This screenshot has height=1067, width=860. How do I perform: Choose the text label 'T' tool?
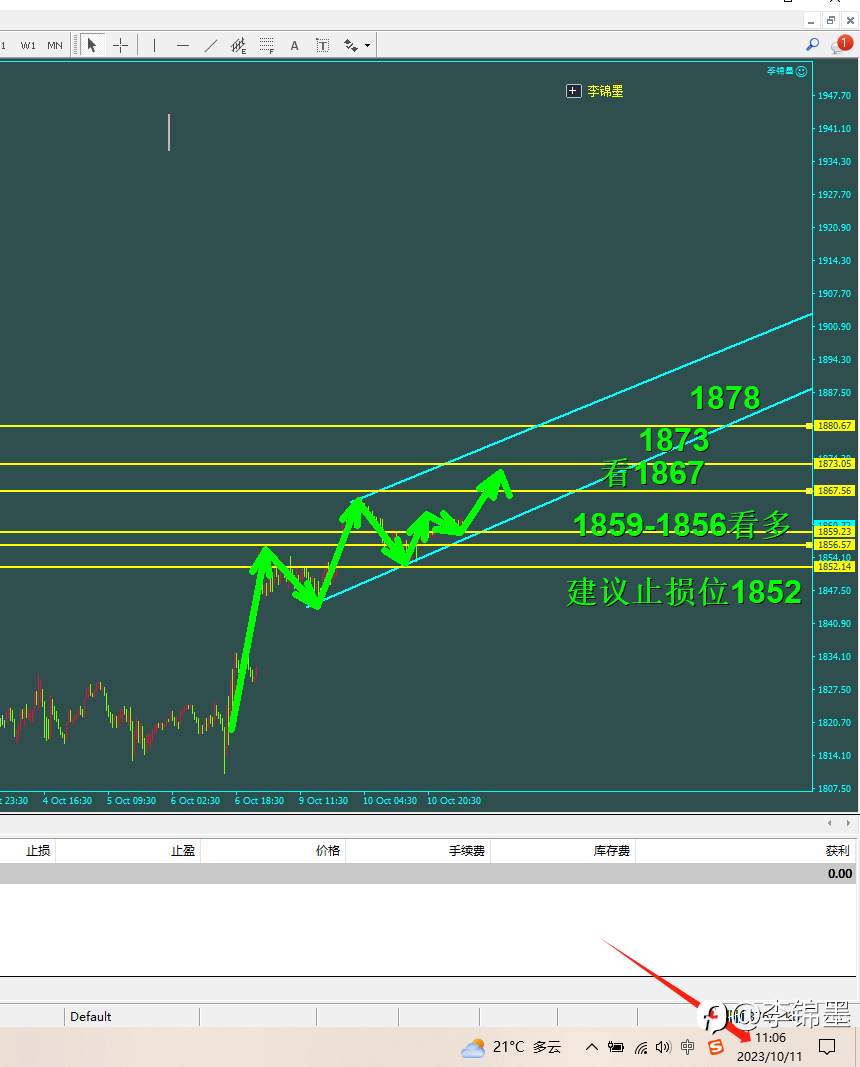click(322, 46)
